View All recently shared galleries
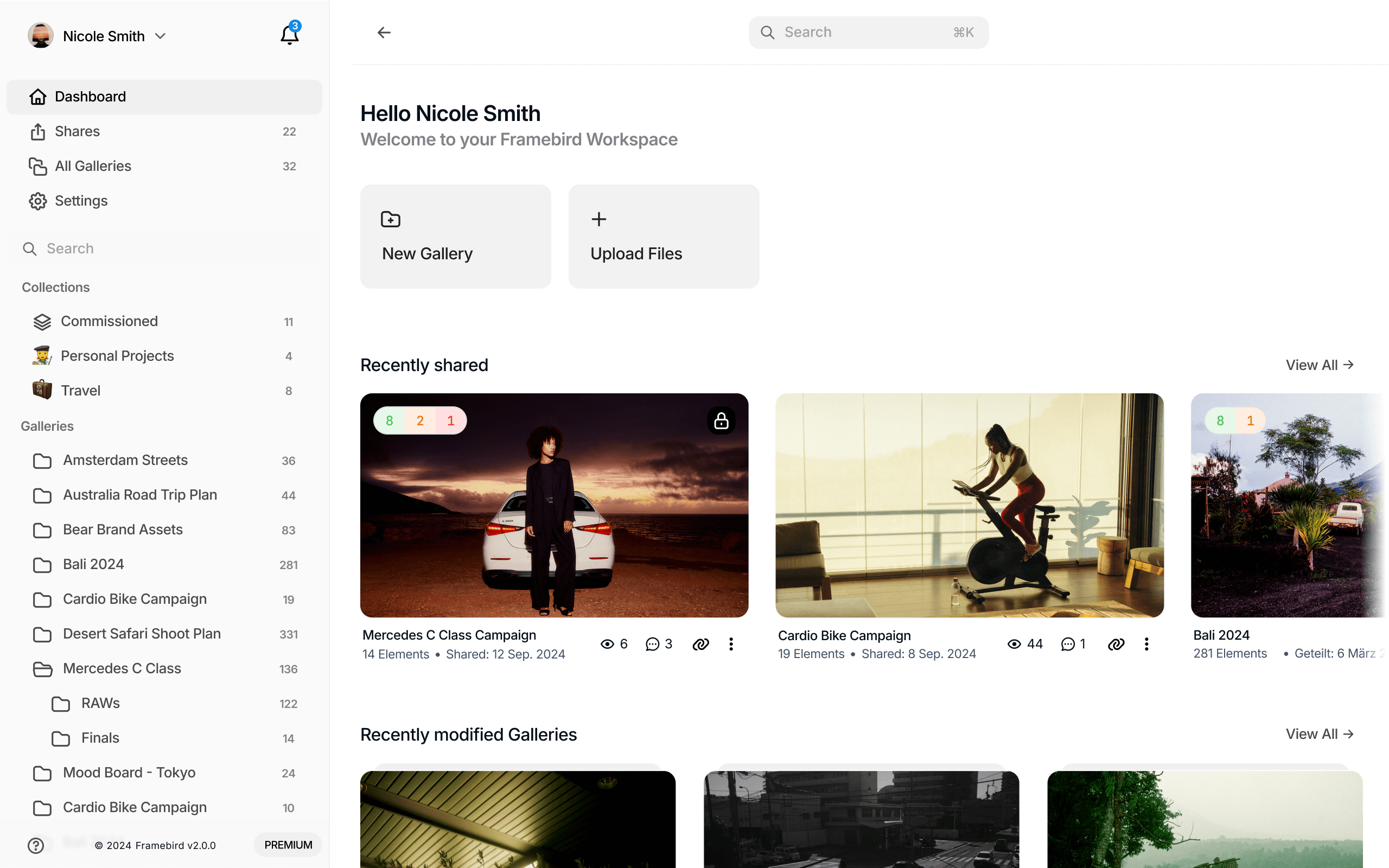Screen dimensions: 1389x868 click(x=1319, y=364)
